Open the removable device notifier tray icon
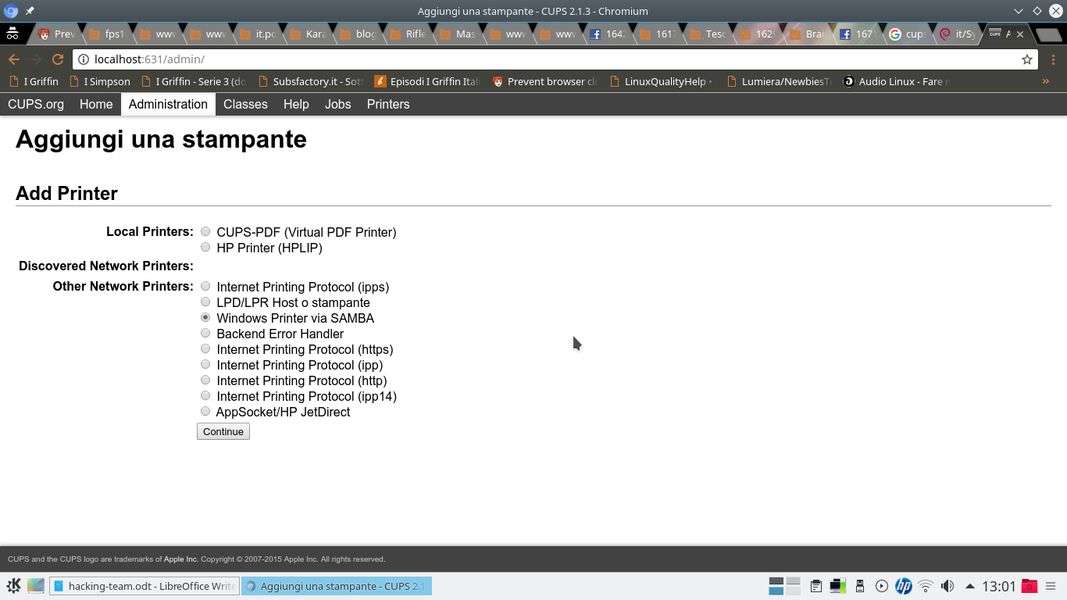Screen dimensions: 1067x600 [859, 586]
